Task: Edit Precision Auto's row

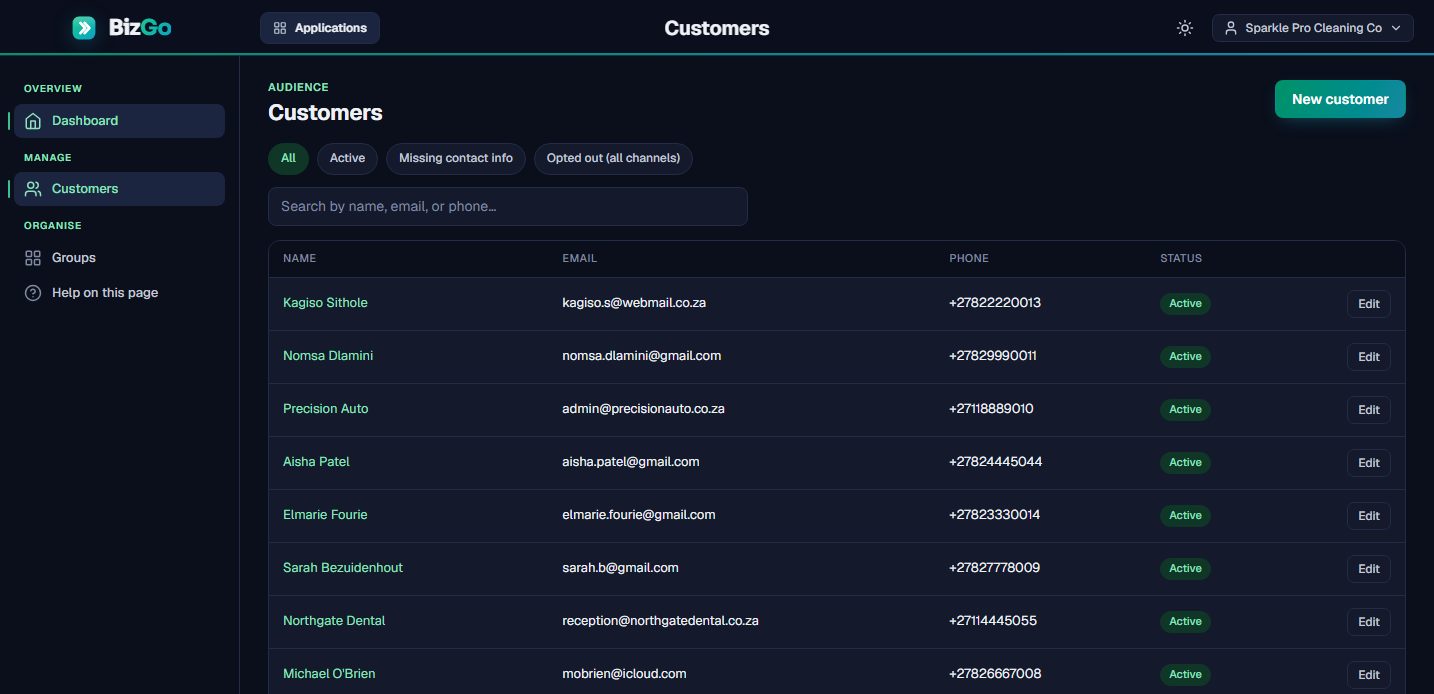Action: pyautogui.click(x=1369, y=410)
